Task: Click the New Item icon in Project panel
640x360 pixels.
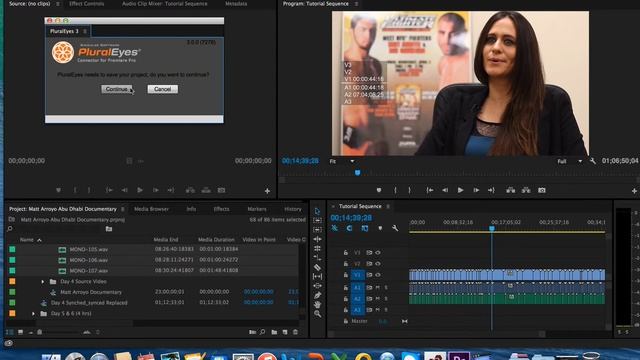Action: pos(285,332)
